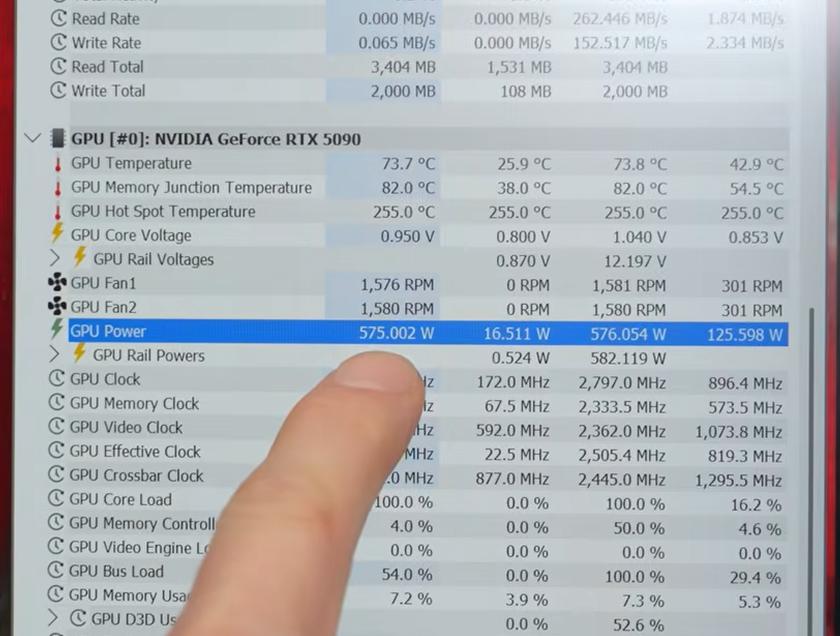Select the Write Rate row label
The image size is (840, 636).
coord(107,43)
